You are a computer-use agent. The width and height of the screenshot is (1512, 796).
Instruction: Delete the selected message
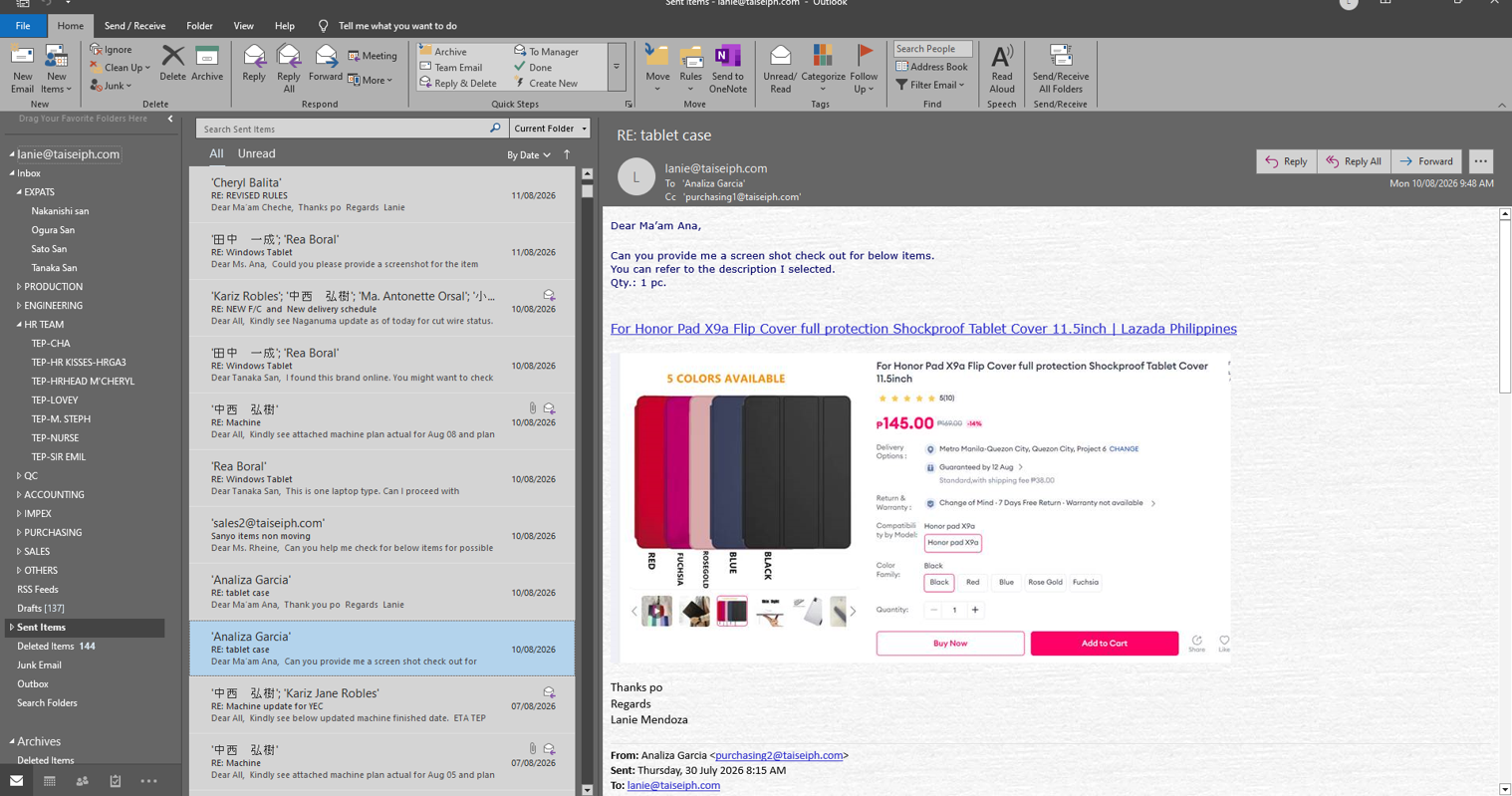coord(172,63)
